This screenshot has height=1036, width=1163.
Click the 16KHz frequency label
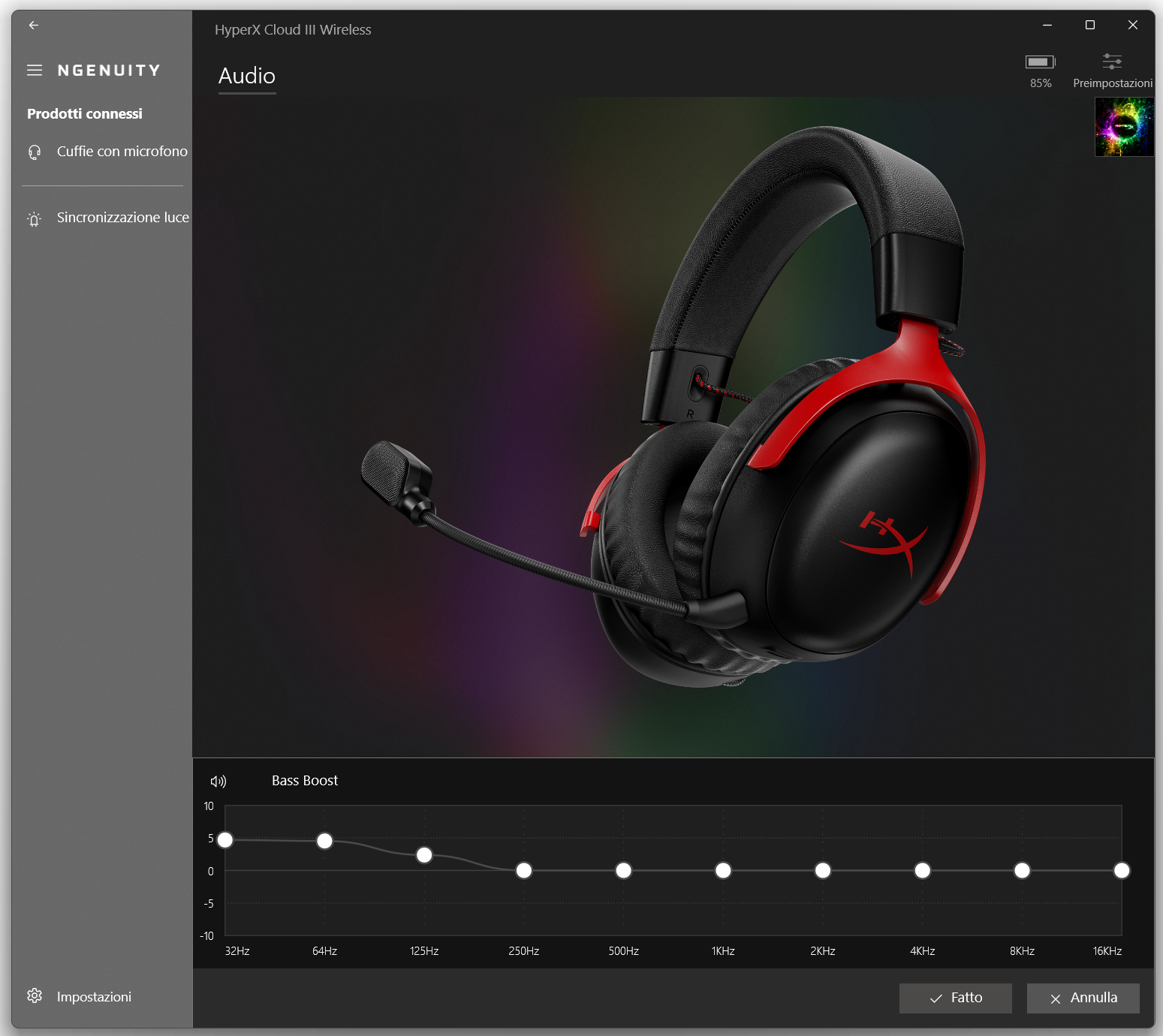pos(1107,951)
